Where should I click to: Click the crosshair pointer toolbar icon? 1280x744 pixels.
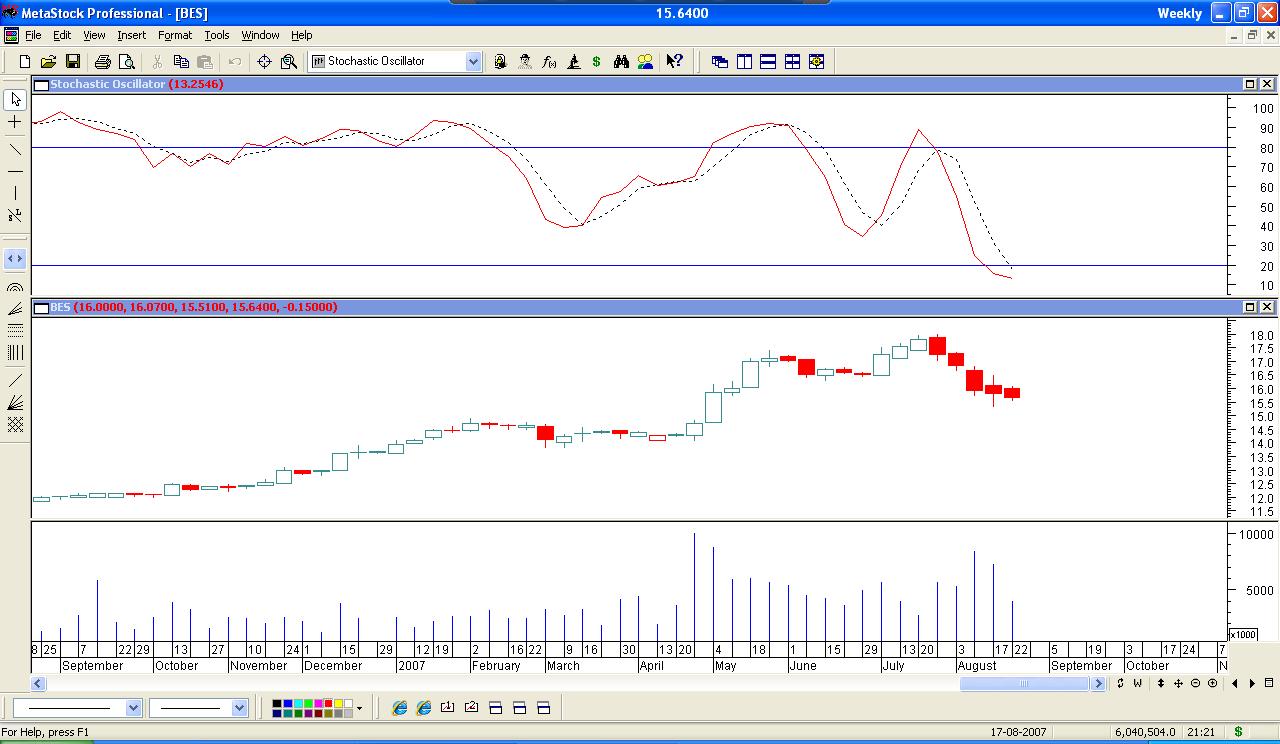[264, 61]
